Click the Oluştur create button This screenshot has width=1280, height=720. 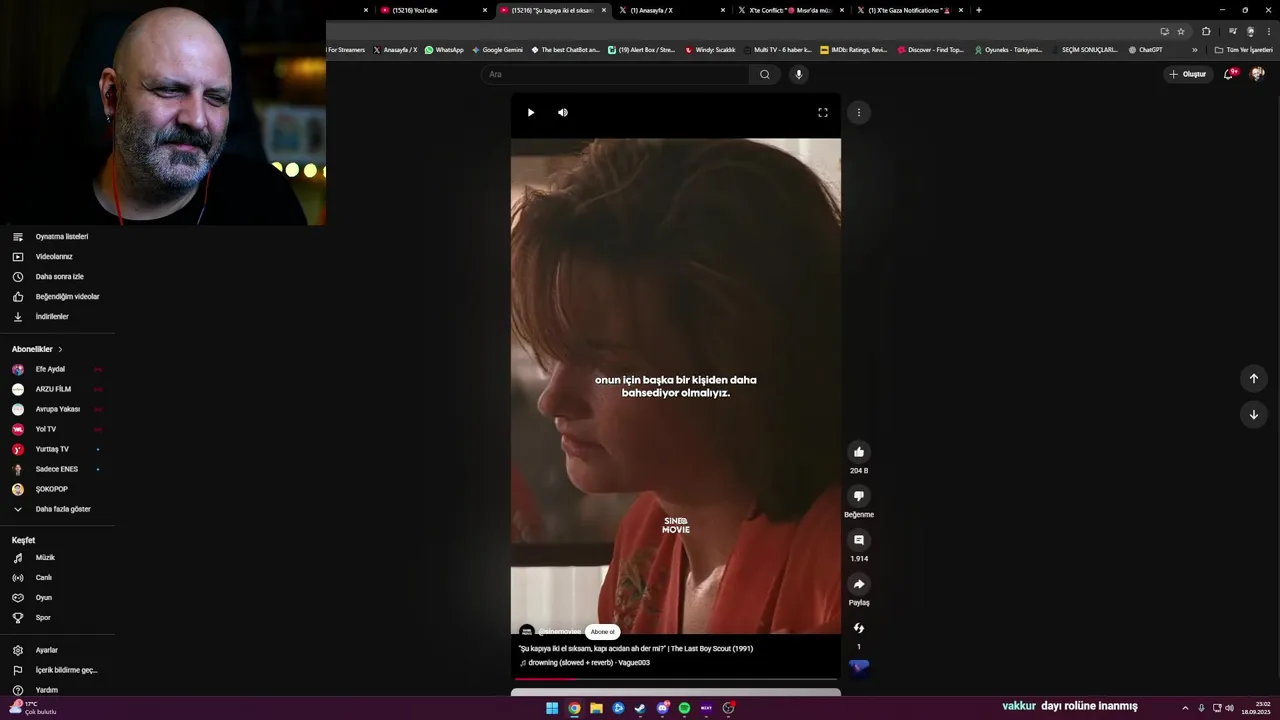(x=1188, y=74)
